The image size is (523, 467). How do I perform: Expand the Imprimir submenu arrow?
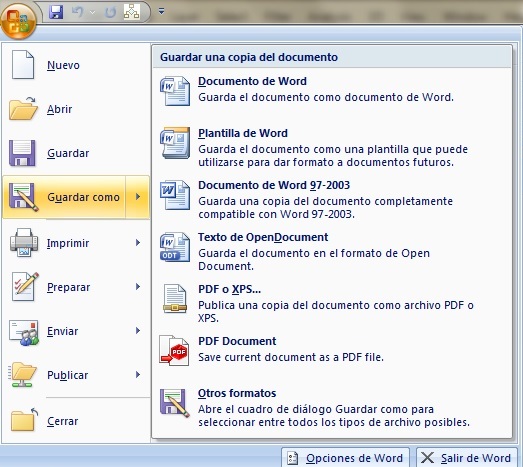[x=138, y=243]
